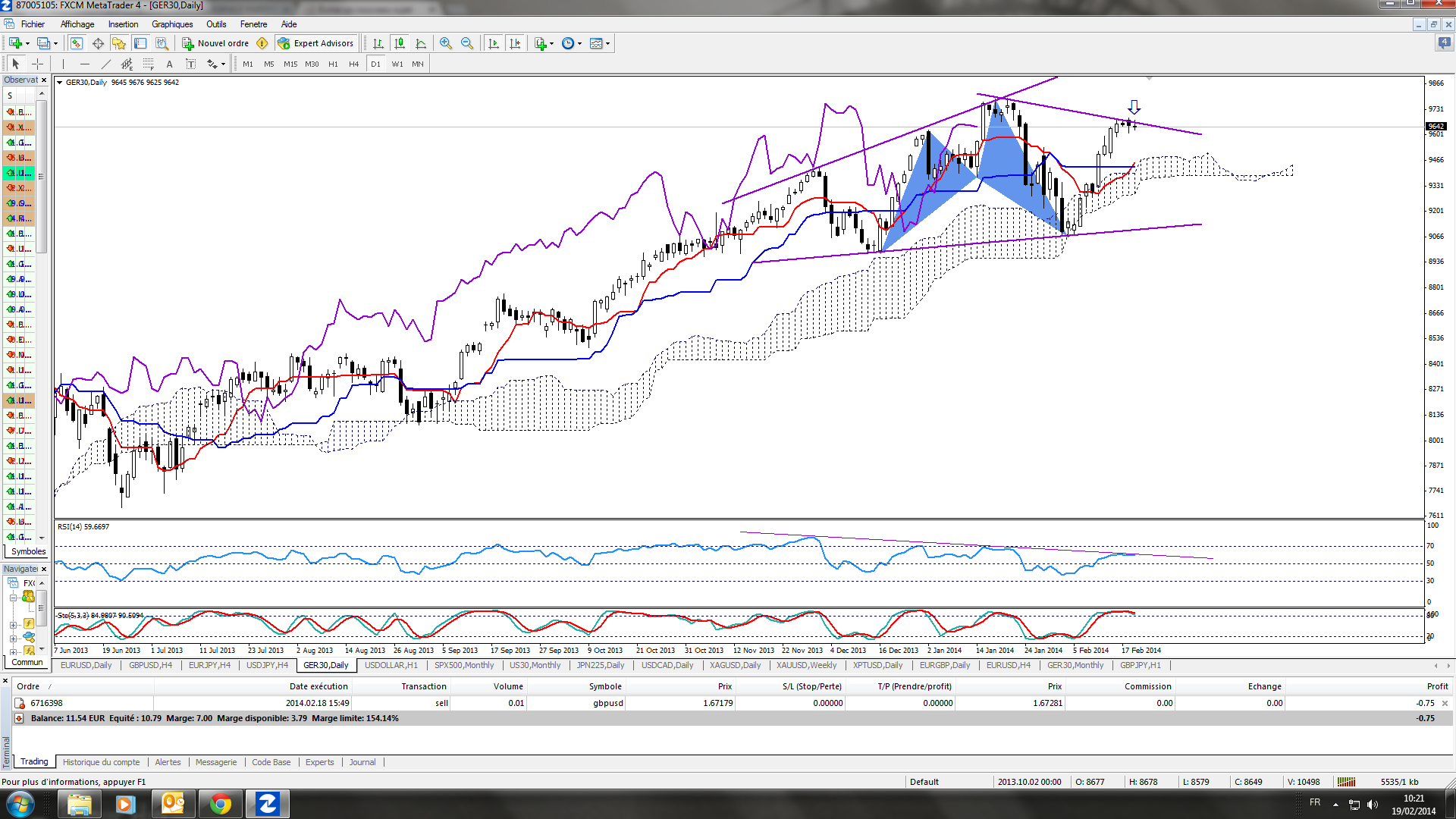Image resolution: width=1456 pixels, height=819 pixels.
Task: Click the Nouvel ordre button
Action: [215, 43]
